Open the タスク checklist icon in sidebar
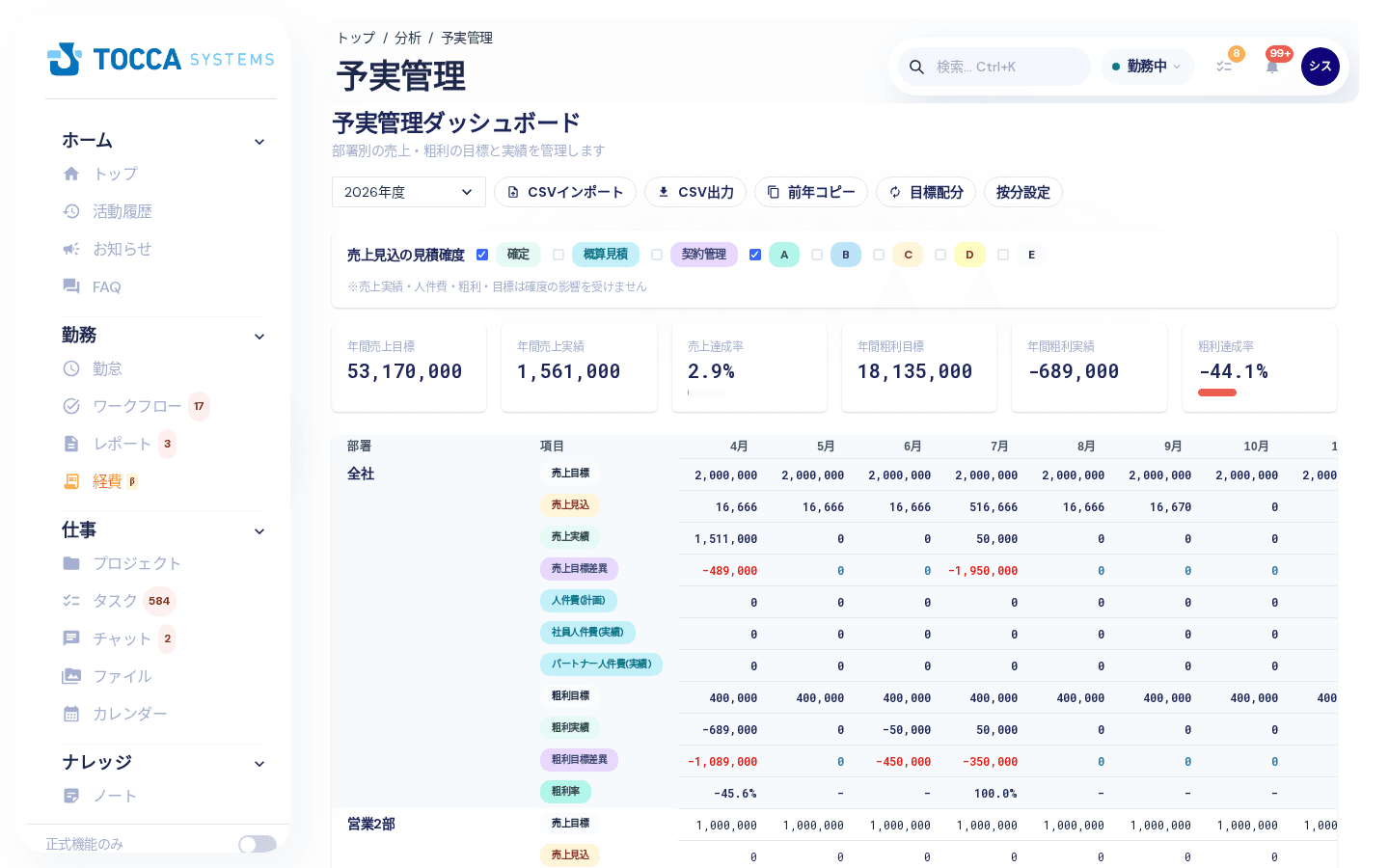Viewport: 1389px width, 868px height. coord(71,601)
